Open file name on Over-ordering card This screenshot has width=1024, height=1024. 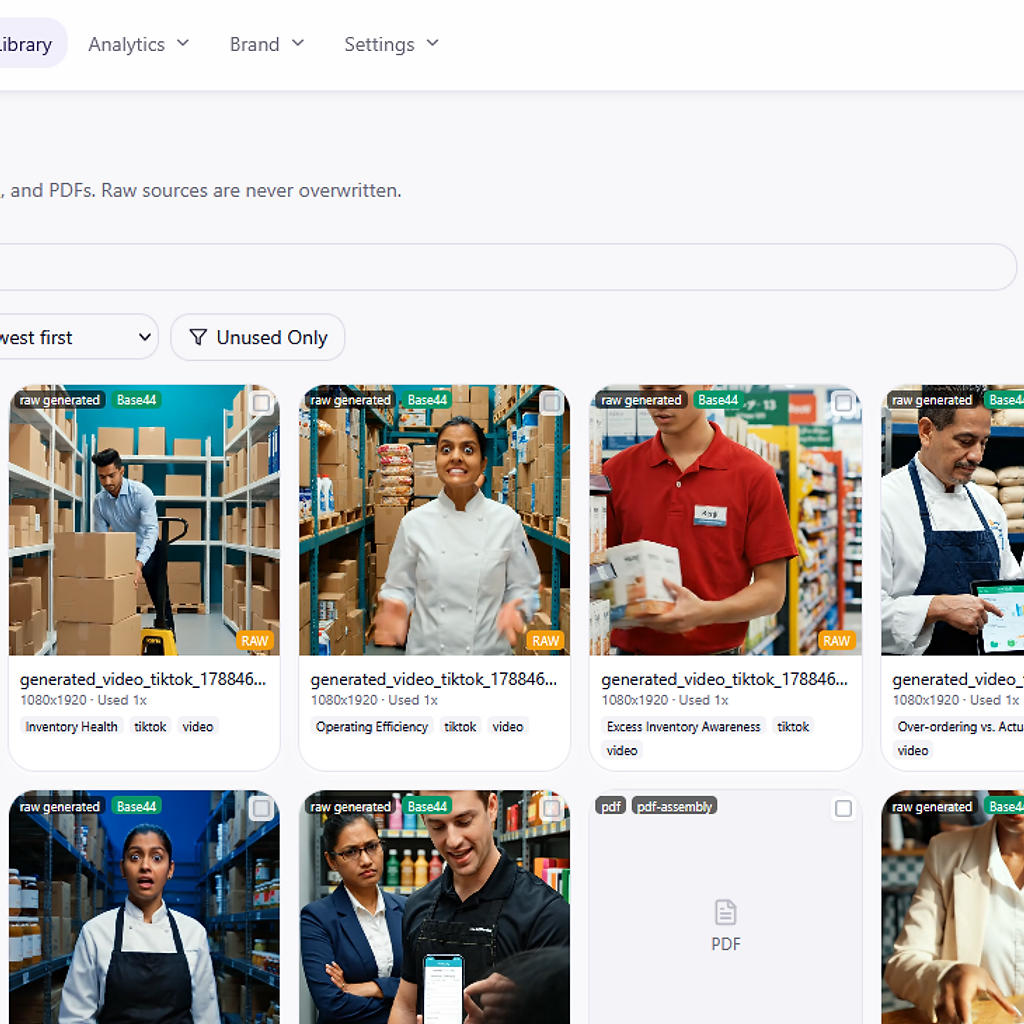[958, 679]
